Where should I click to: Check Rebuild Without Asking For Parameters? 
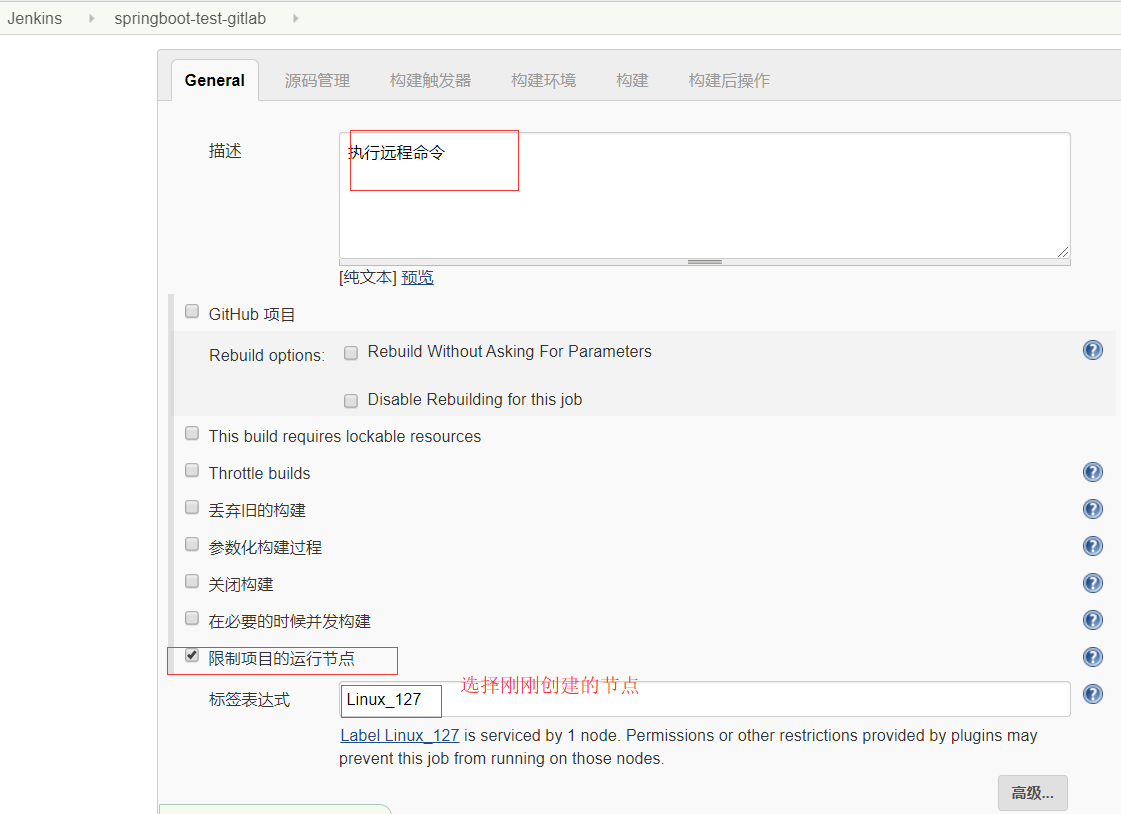pyautogui.click(x=351, y=353)
